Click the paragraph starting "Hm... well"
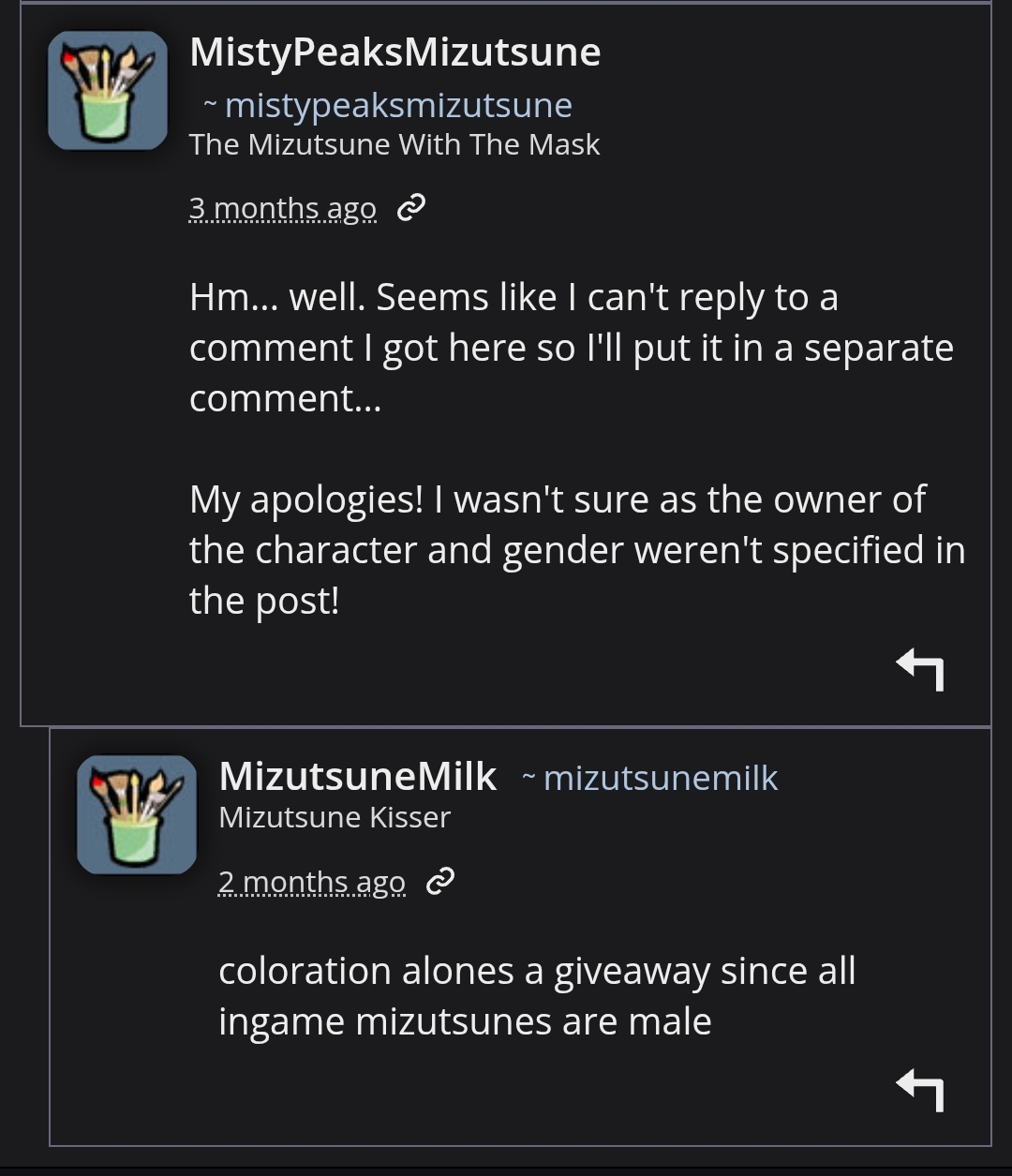The image size is (1012, 1176). pos(571,348)
